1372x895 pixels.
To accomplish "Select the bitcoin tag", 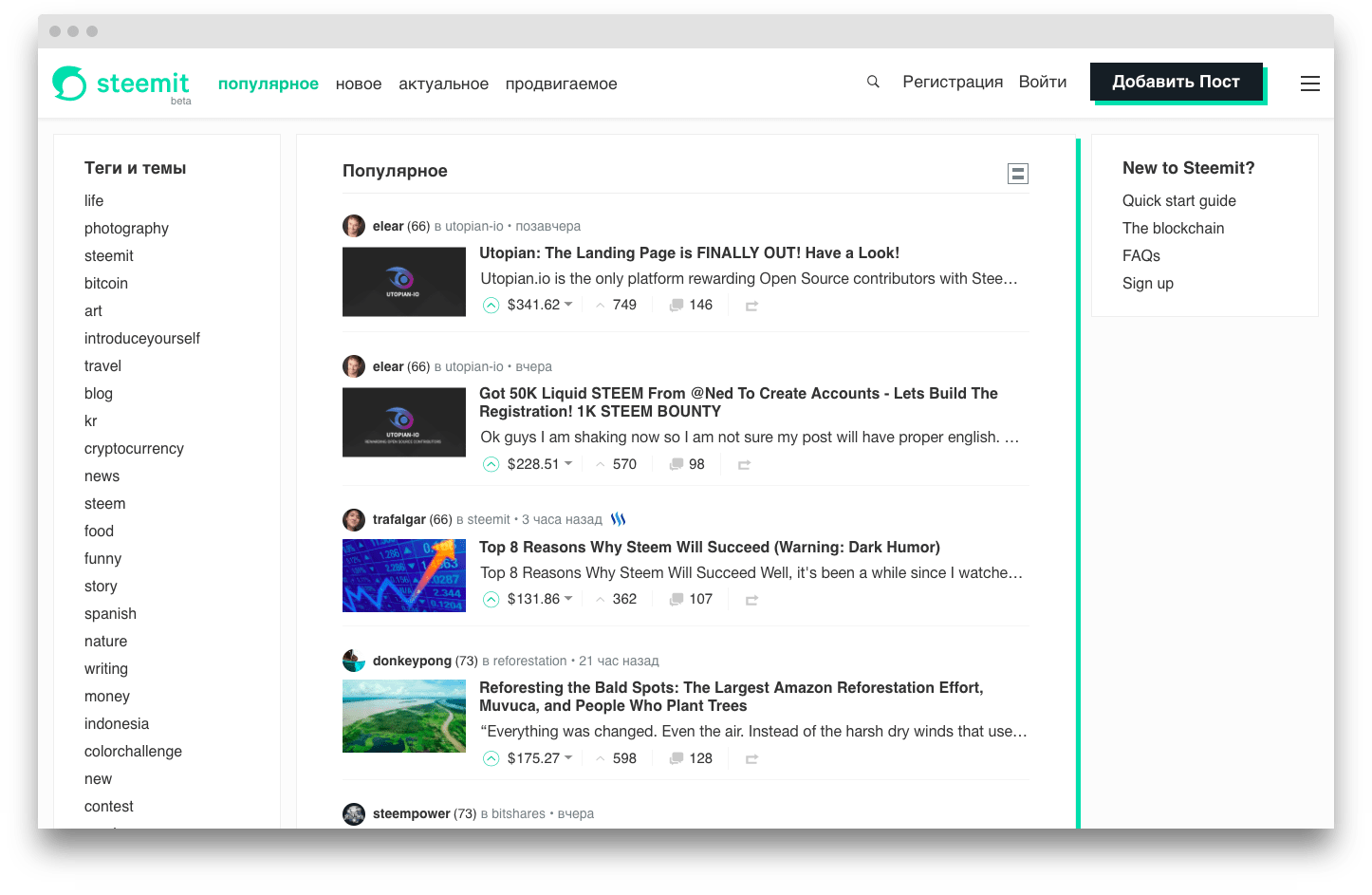I will coord(106,283).
